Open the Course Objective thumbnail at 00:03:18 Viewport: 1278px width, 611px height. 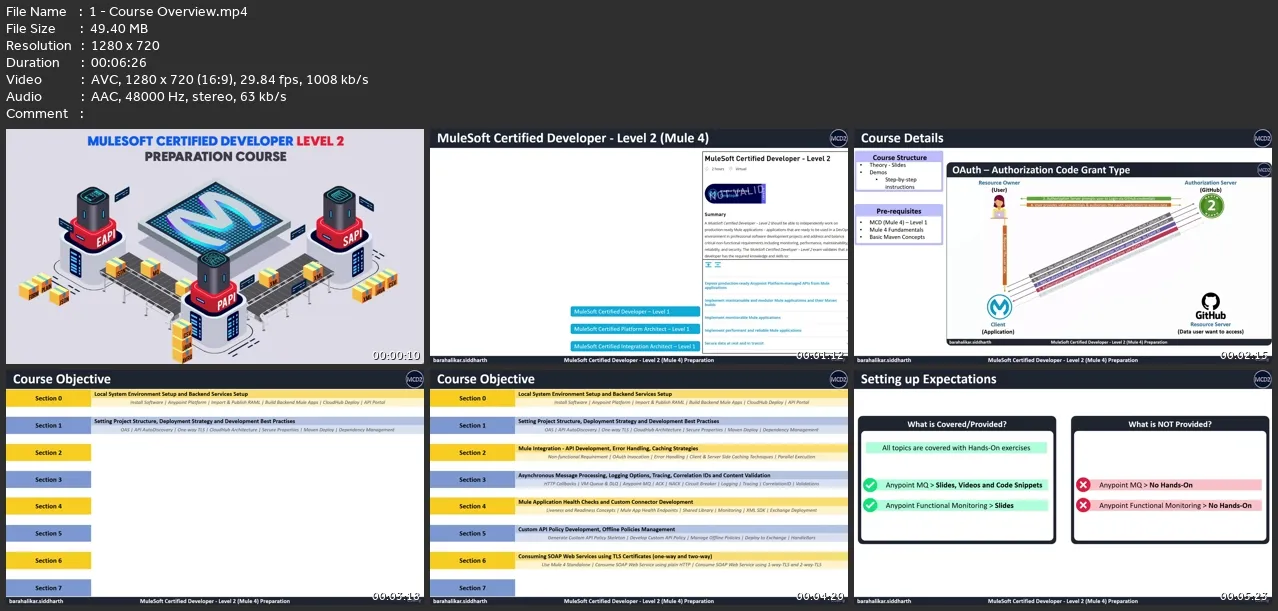(215, 488)
